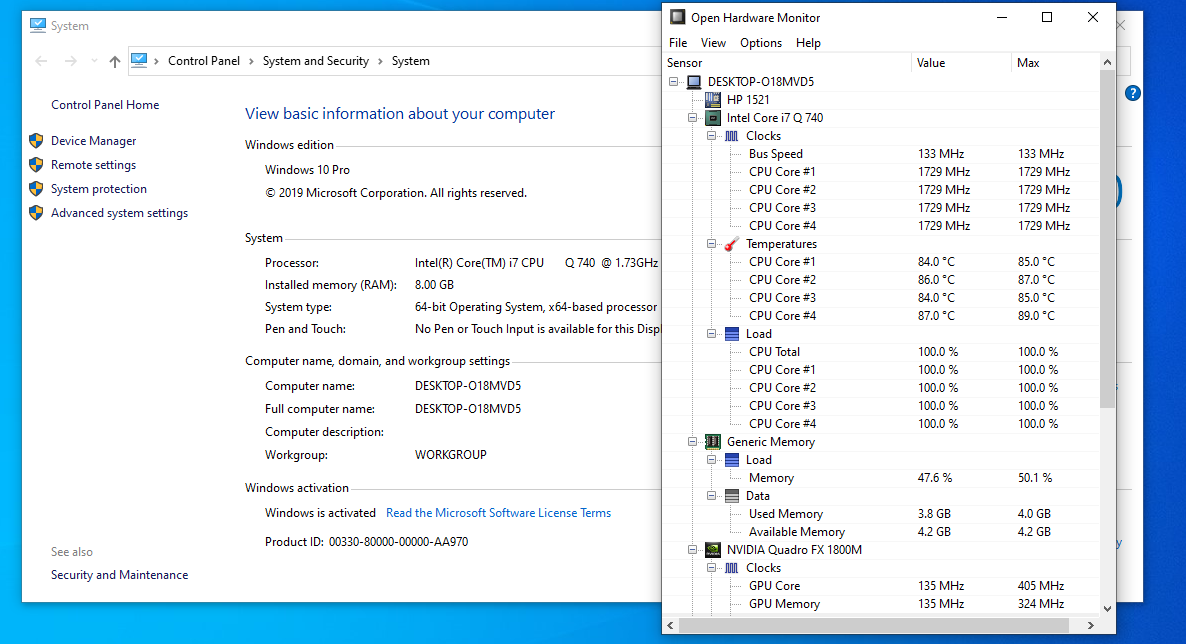
Task: Click the Temperatures thermometer icon
Action: click(728, 243)
